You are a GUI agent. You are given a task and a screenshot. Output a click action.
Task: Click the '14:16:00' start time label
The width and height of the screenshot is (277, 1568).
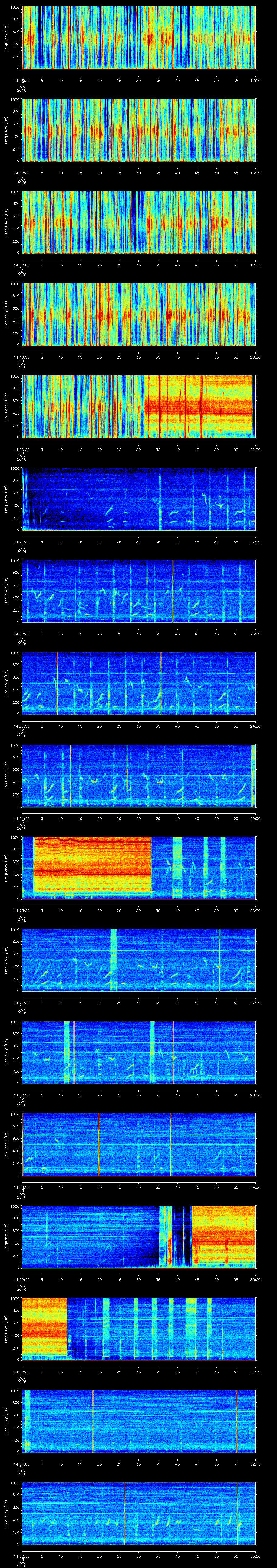(x=22, y=80)
